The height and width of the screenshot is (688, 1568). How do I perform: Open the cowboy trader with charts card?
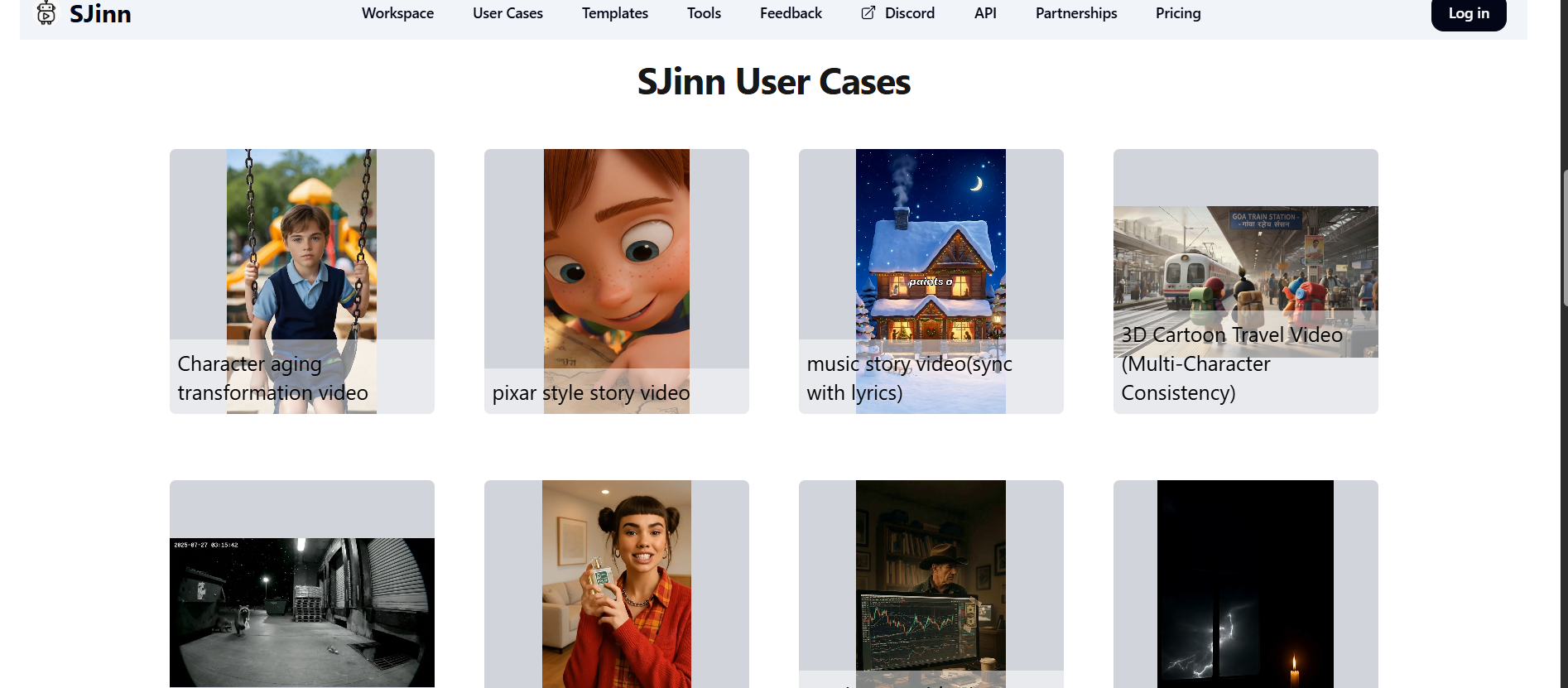(931, 585)
